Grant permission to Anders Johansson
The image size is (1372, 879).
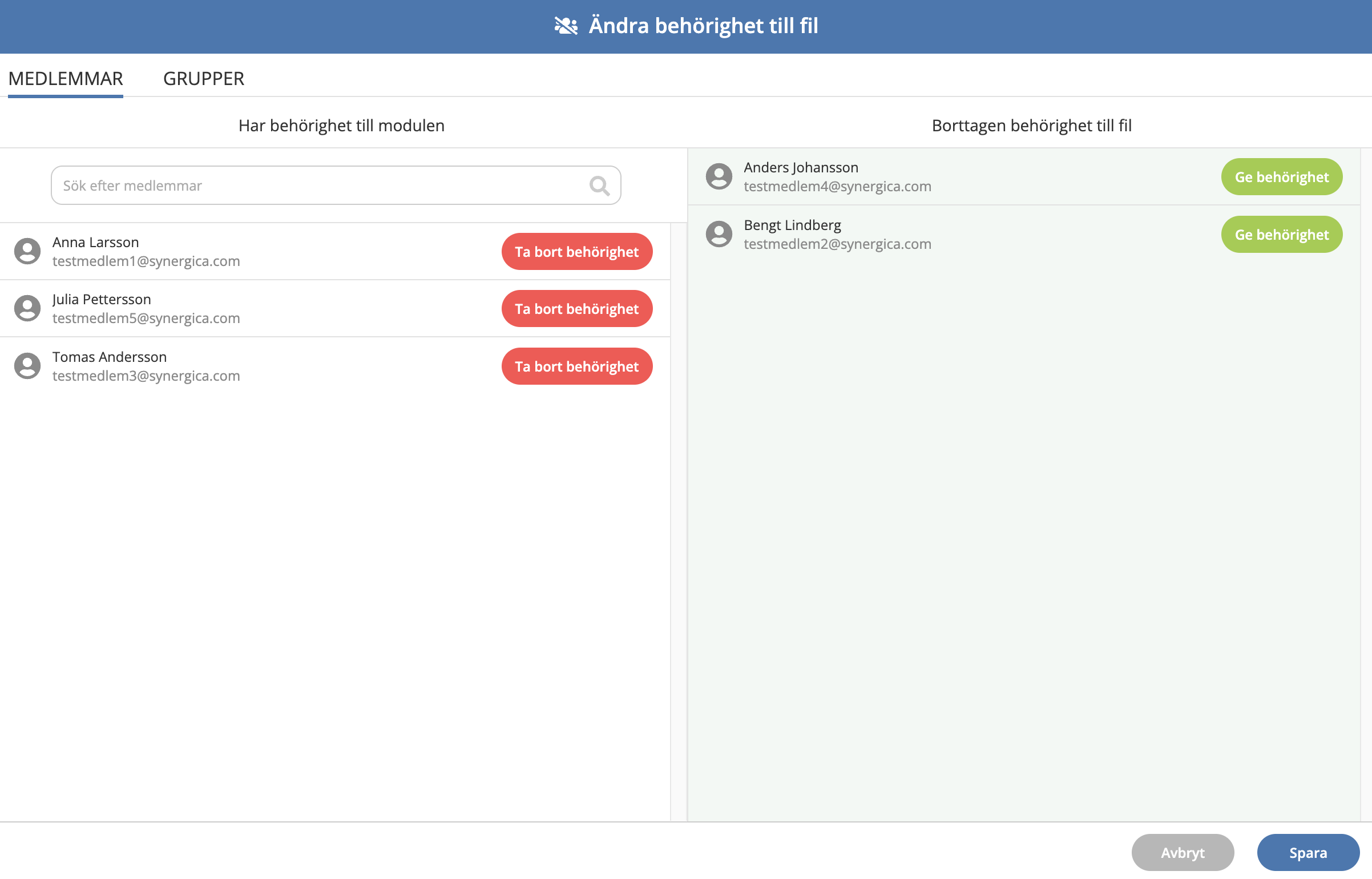[x=1282, y=176]
